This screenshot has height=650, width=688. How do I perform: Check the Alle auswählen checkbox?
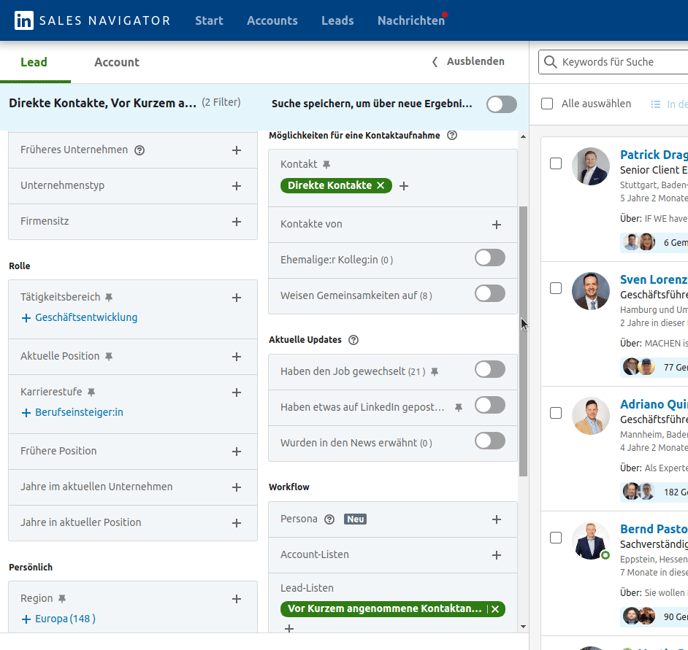pyautogui.click(x=547, y=104)
